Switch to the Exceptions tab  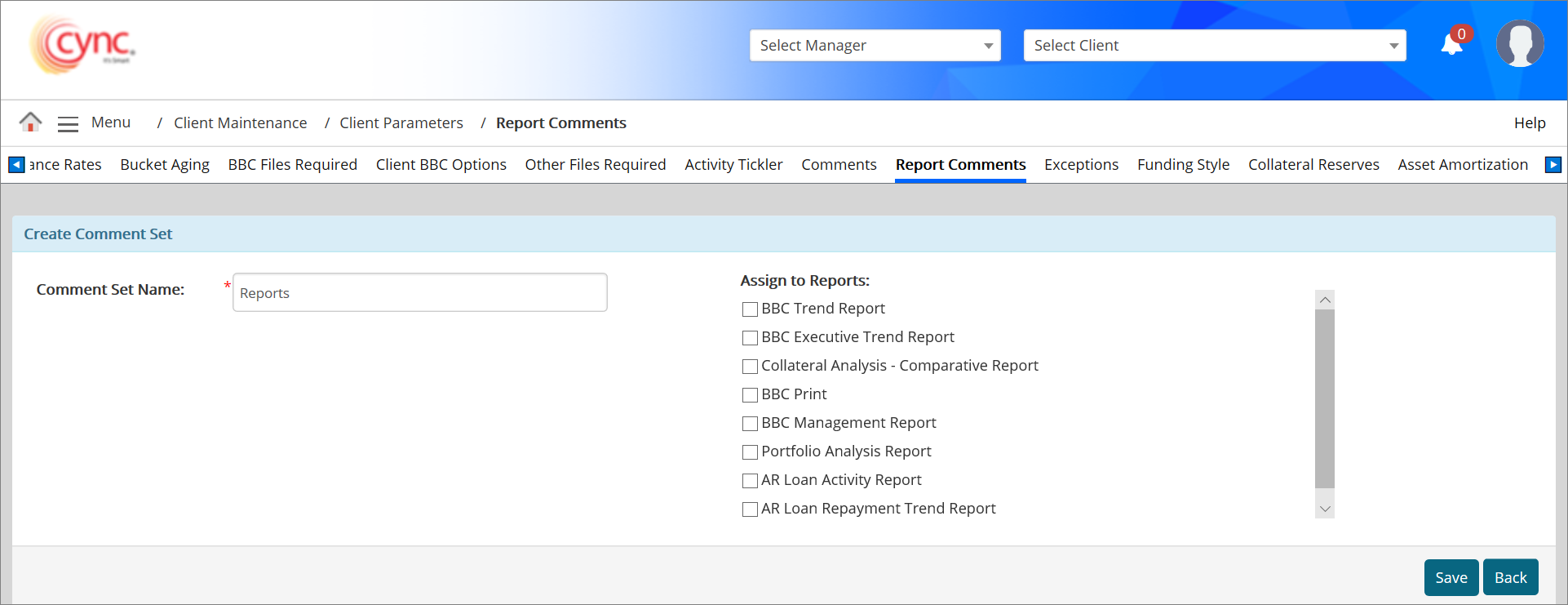tap(1081, 165)
